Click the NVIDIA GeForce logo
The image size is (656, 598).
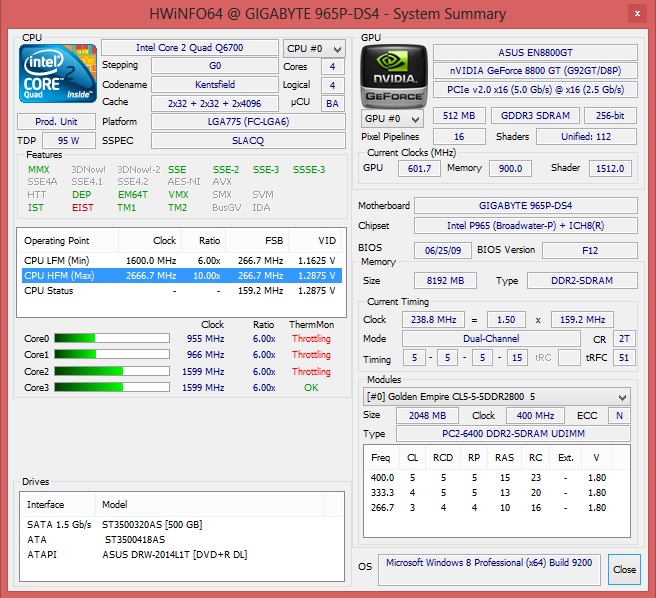tap(394, 75)
